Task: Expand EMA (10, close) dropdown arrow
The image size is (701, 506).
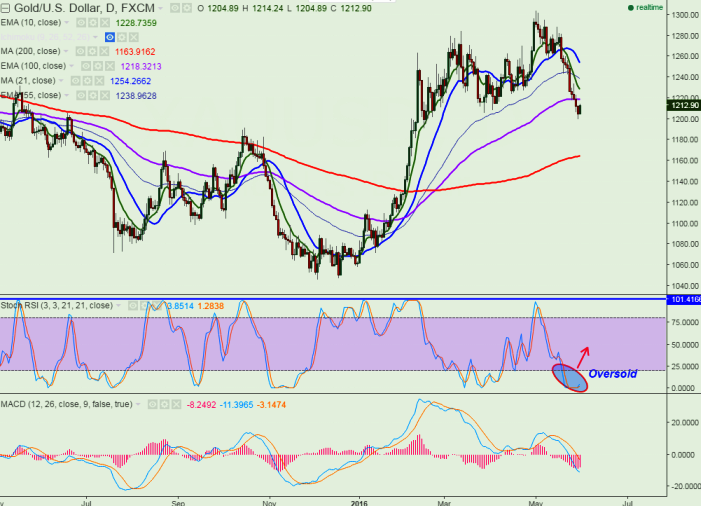Action: (x=67, y=22)
